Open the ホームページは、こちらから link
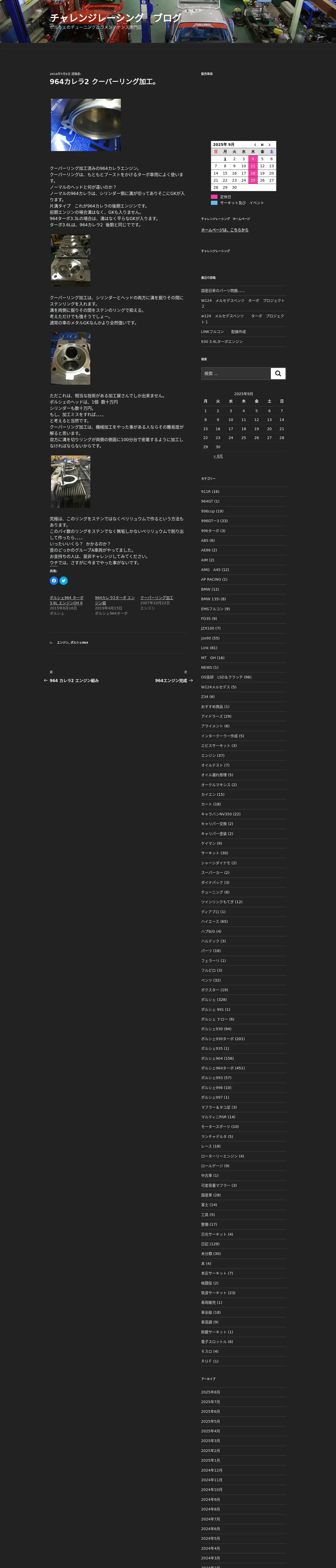 pos(225,230)
